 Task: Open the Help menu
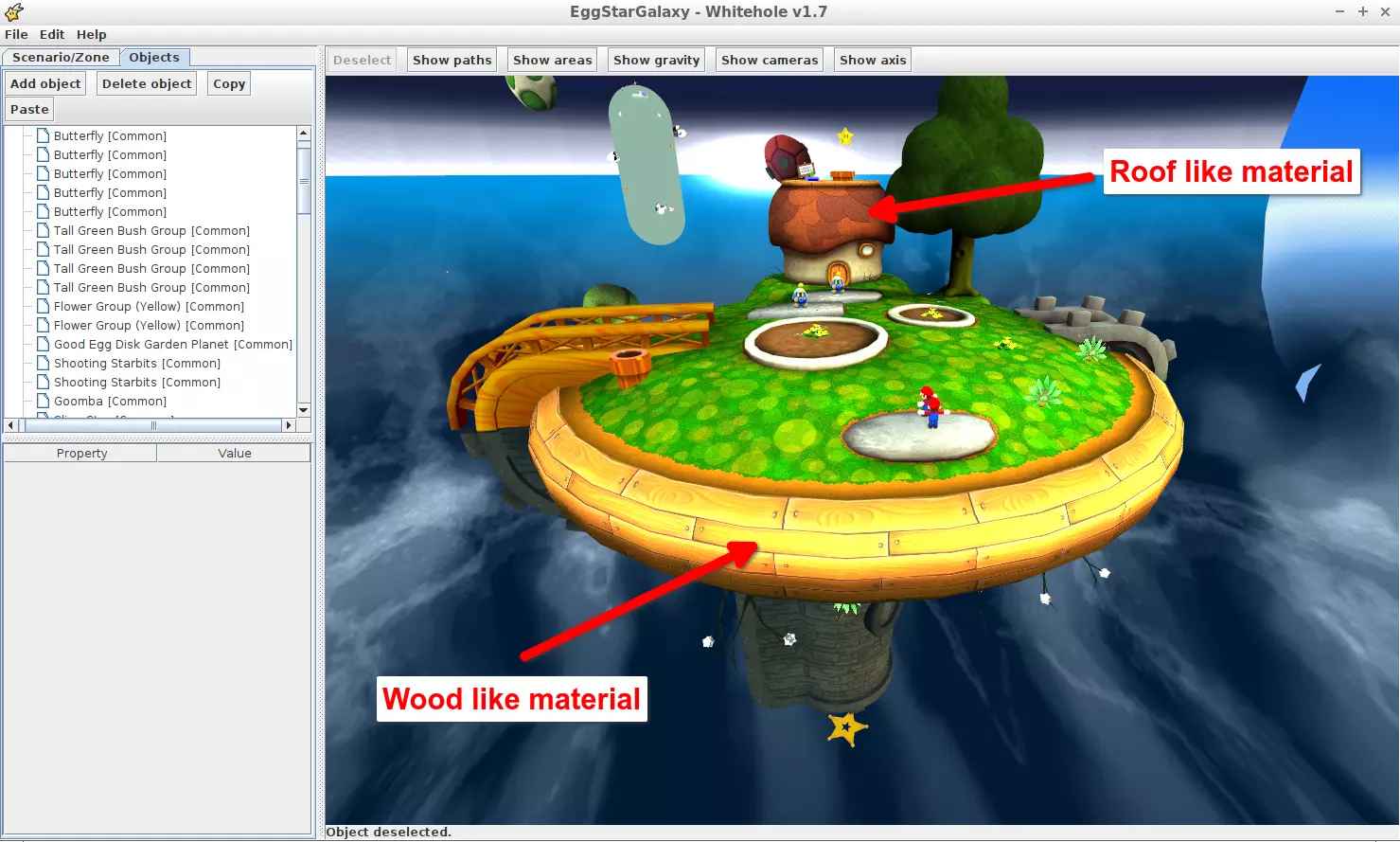tap(92, 34)
